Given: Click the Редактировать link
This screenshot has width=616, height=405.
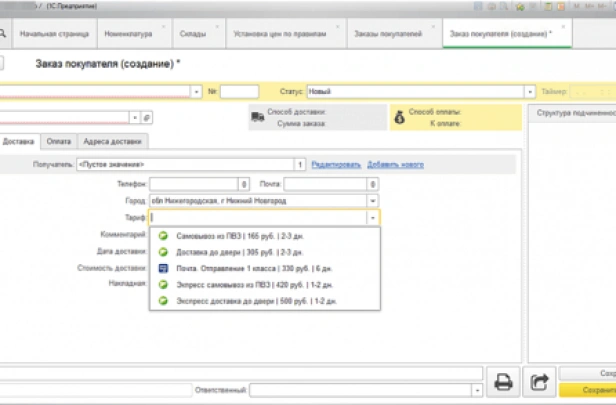Looking at the screenshot, I should pos(335,164).
